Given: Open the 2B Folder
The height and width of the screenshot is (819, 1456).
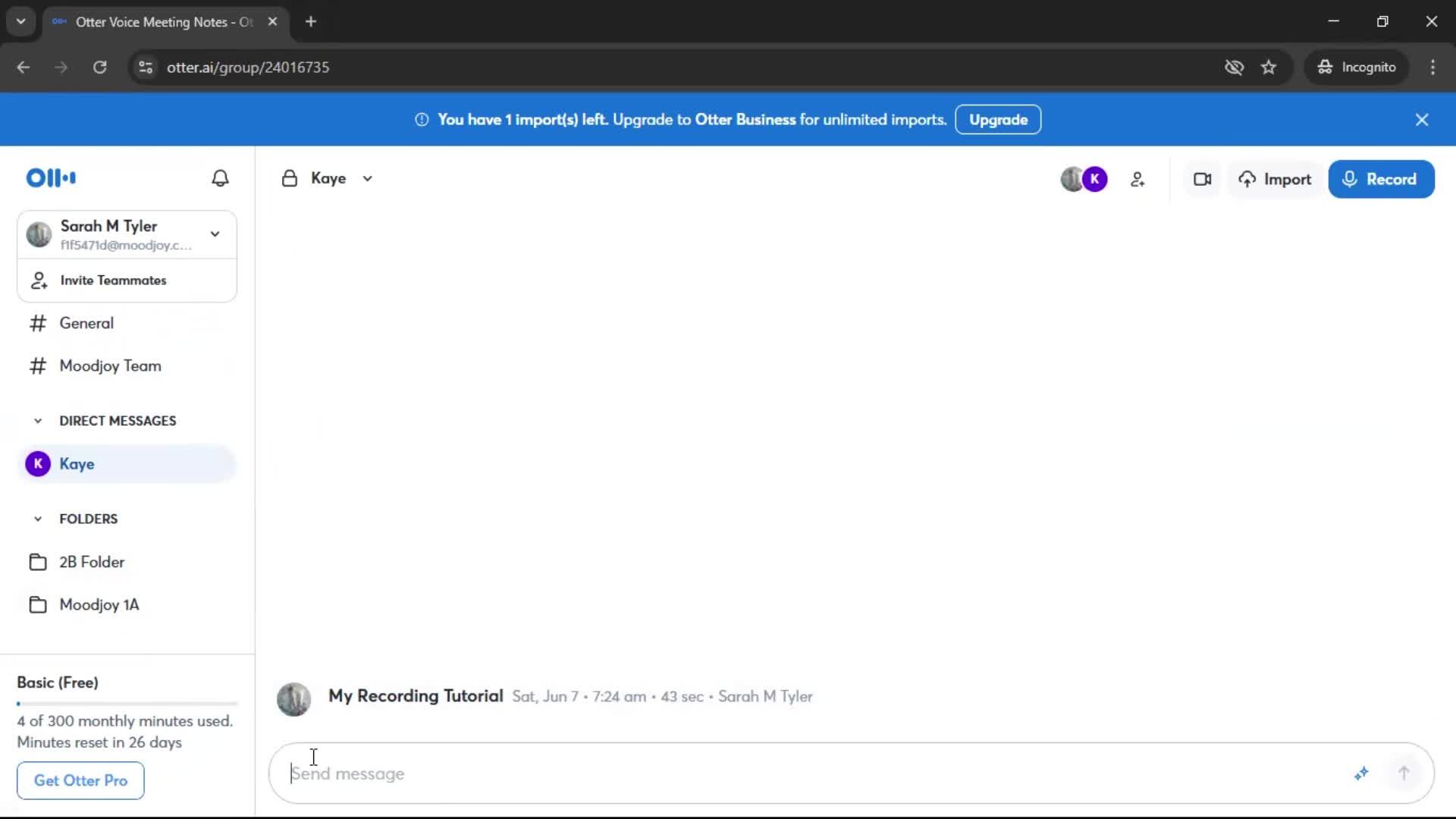Looking at the screenshot, I should point(127,563).
